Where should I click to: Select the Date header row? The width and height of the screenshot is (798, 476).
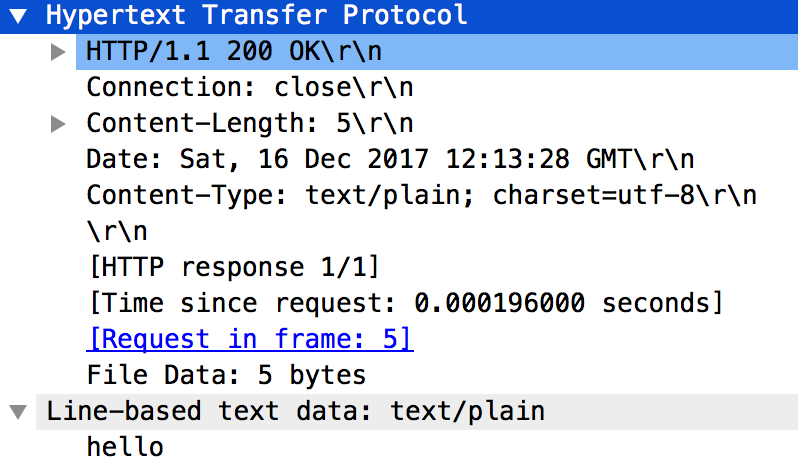point(390,160)
